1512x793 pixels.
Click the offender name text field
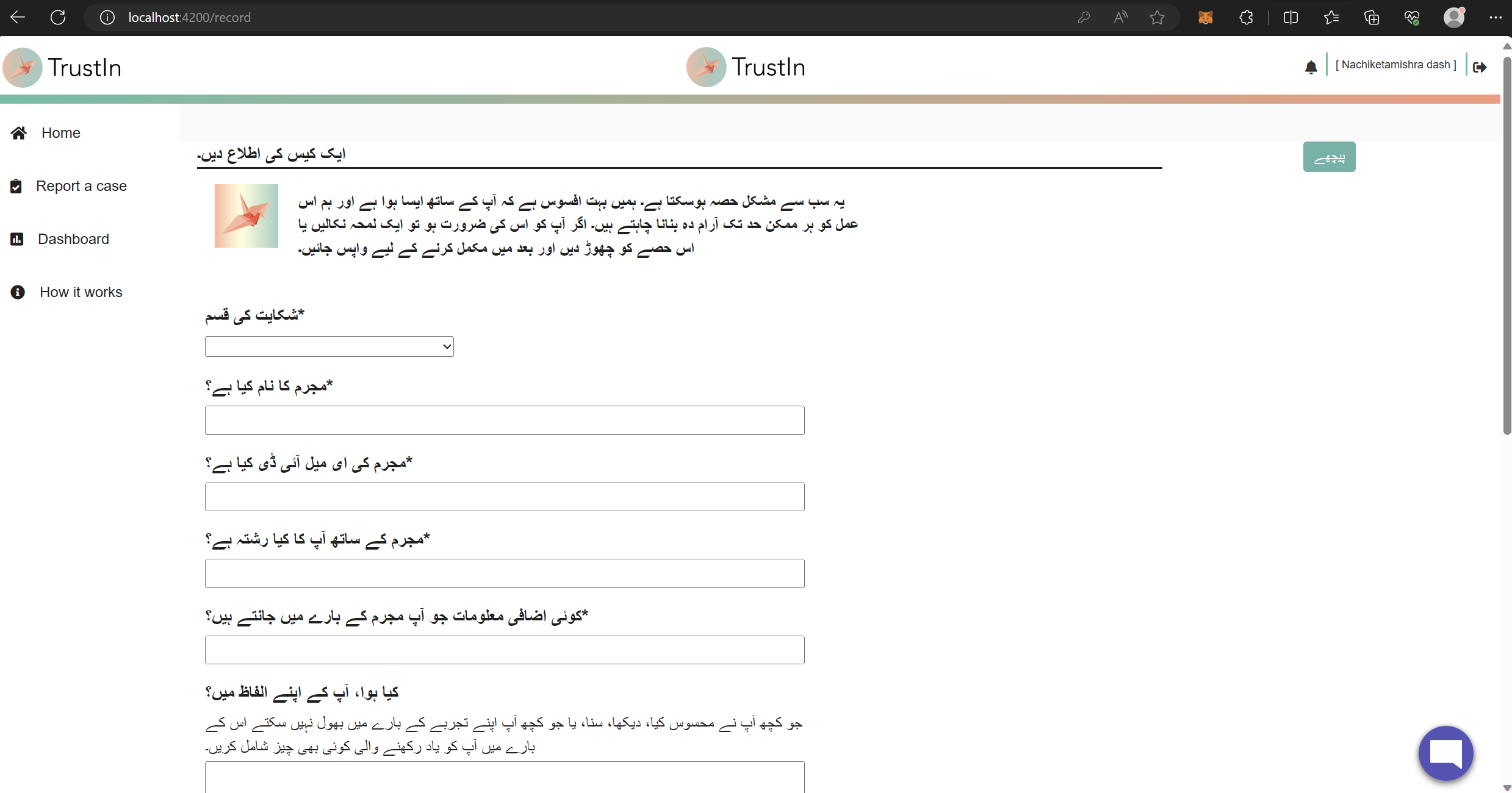(x=504, y=420)
